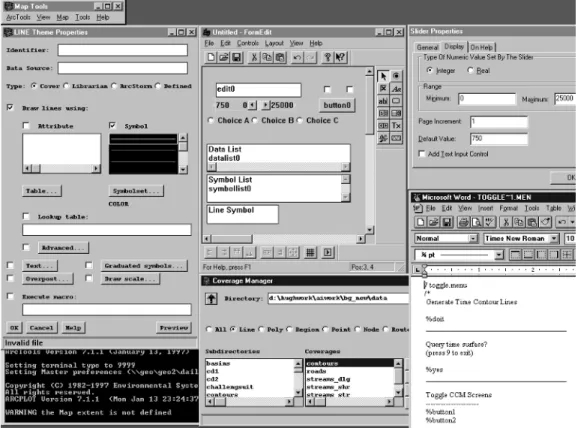Open the Normal style dropdown in Word

tap(473, 239)
